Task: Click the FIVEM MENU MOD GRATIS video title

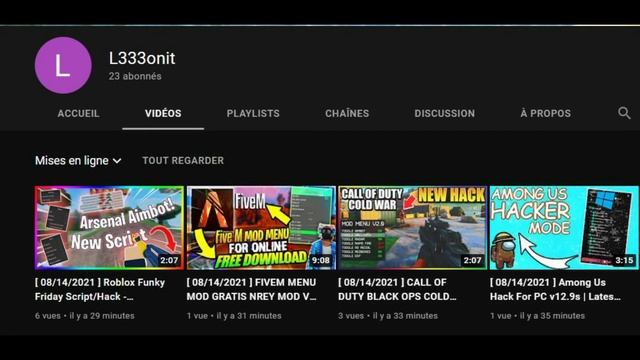Action: click(x=251, y=289)
